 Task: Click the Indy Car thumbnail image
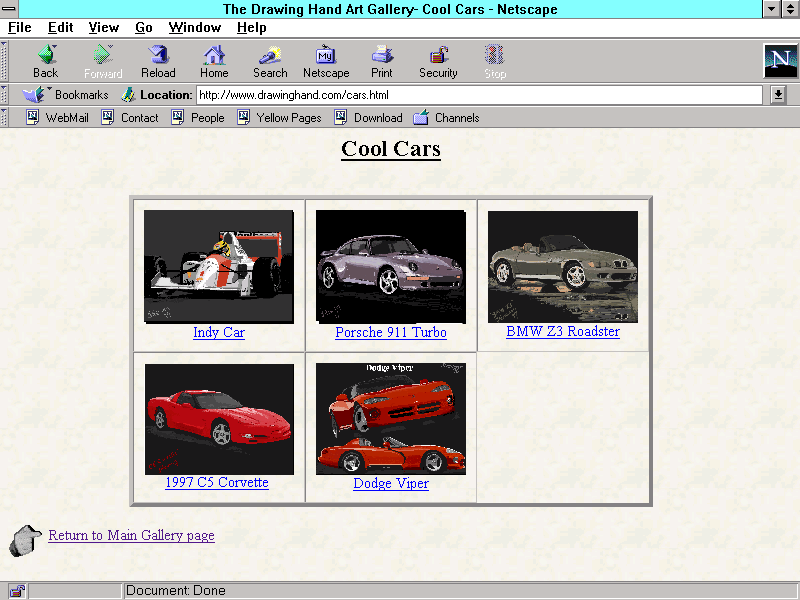[x=219, y=267]
